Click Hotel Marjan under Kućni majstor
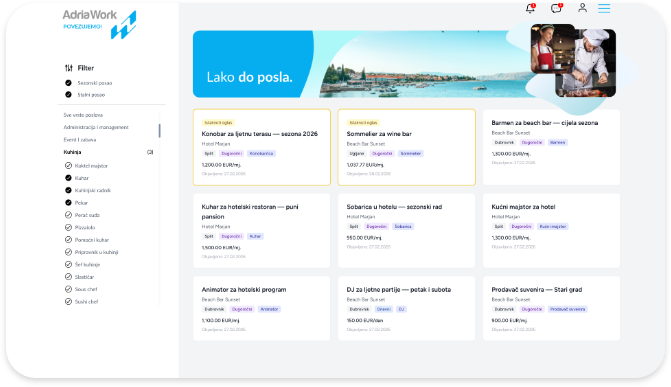The width and height of the screenshot is (671, 387). pyautogui.click(x=506, y=217)
